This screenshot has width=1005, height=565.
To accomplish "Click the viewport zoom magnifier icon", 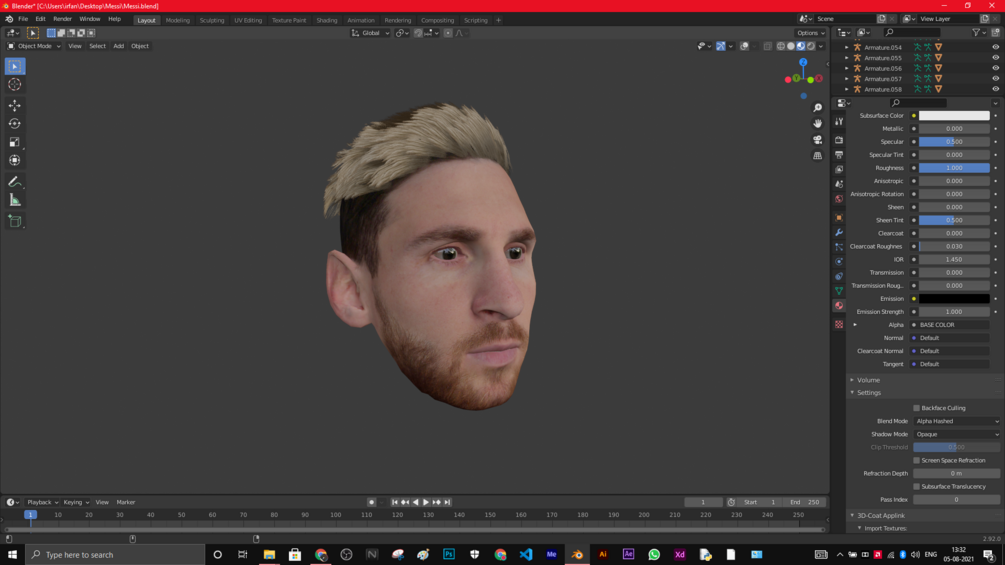I will [817, 108].
